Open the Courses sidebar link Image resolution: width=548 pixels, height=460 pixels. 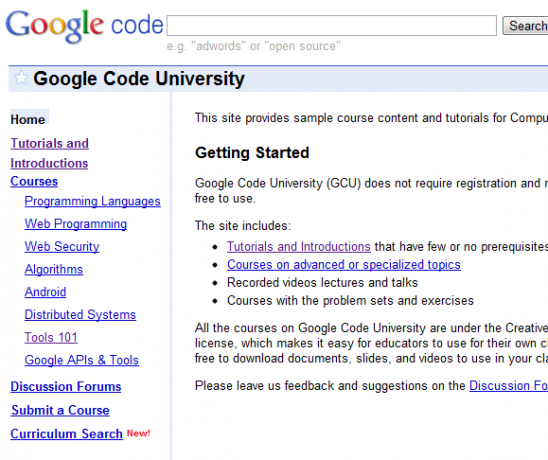point(34,181)
